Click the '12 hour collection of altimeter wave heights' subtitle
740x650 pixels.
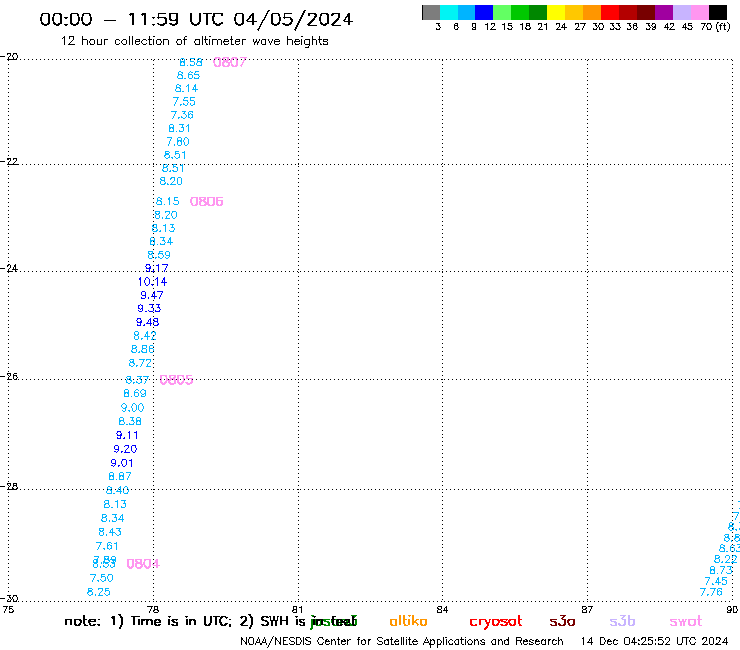click(x=194, y=41)
